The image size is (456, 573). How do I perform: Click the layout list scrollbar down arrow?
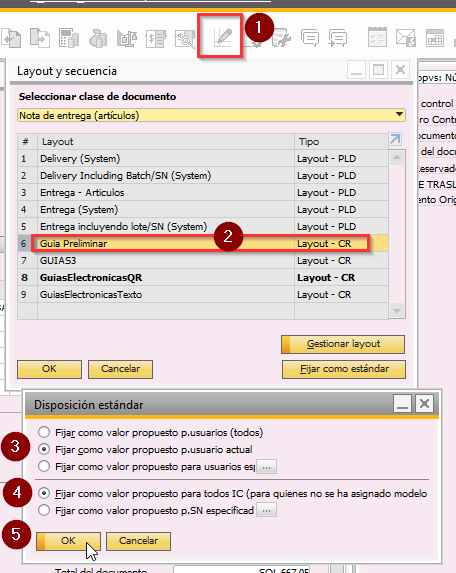pos(397,311)
